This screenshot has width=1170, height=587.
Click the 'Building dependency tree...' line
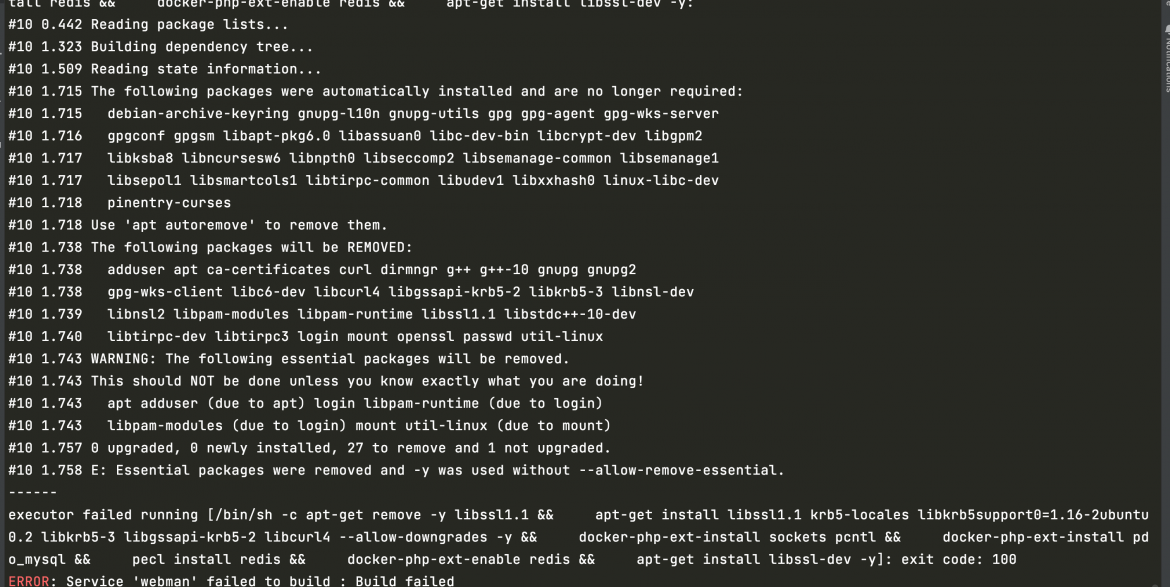[x=160, y=47]
